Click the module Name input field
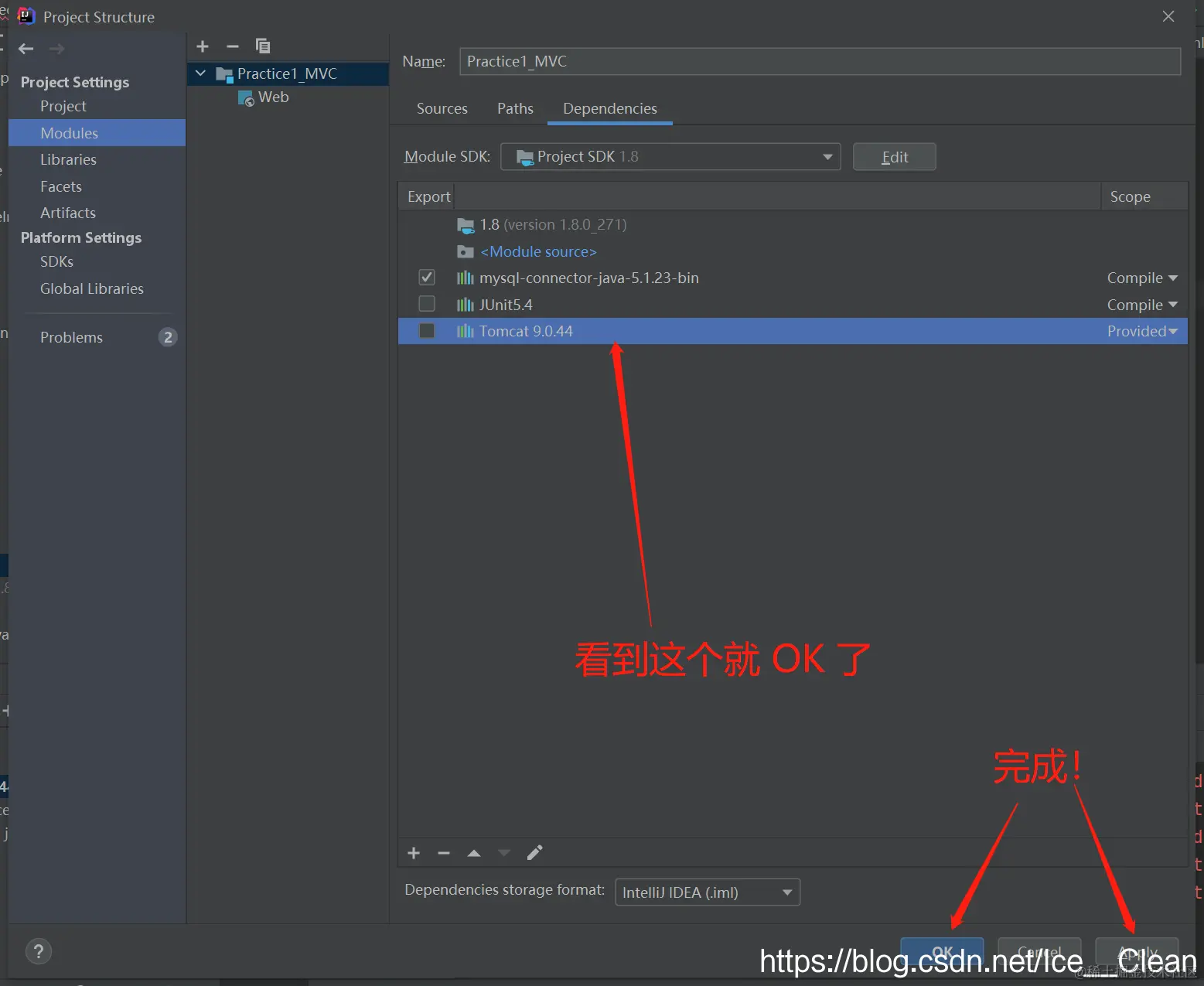This screenshot has width=1204, height=986. (x=820, y=62)
